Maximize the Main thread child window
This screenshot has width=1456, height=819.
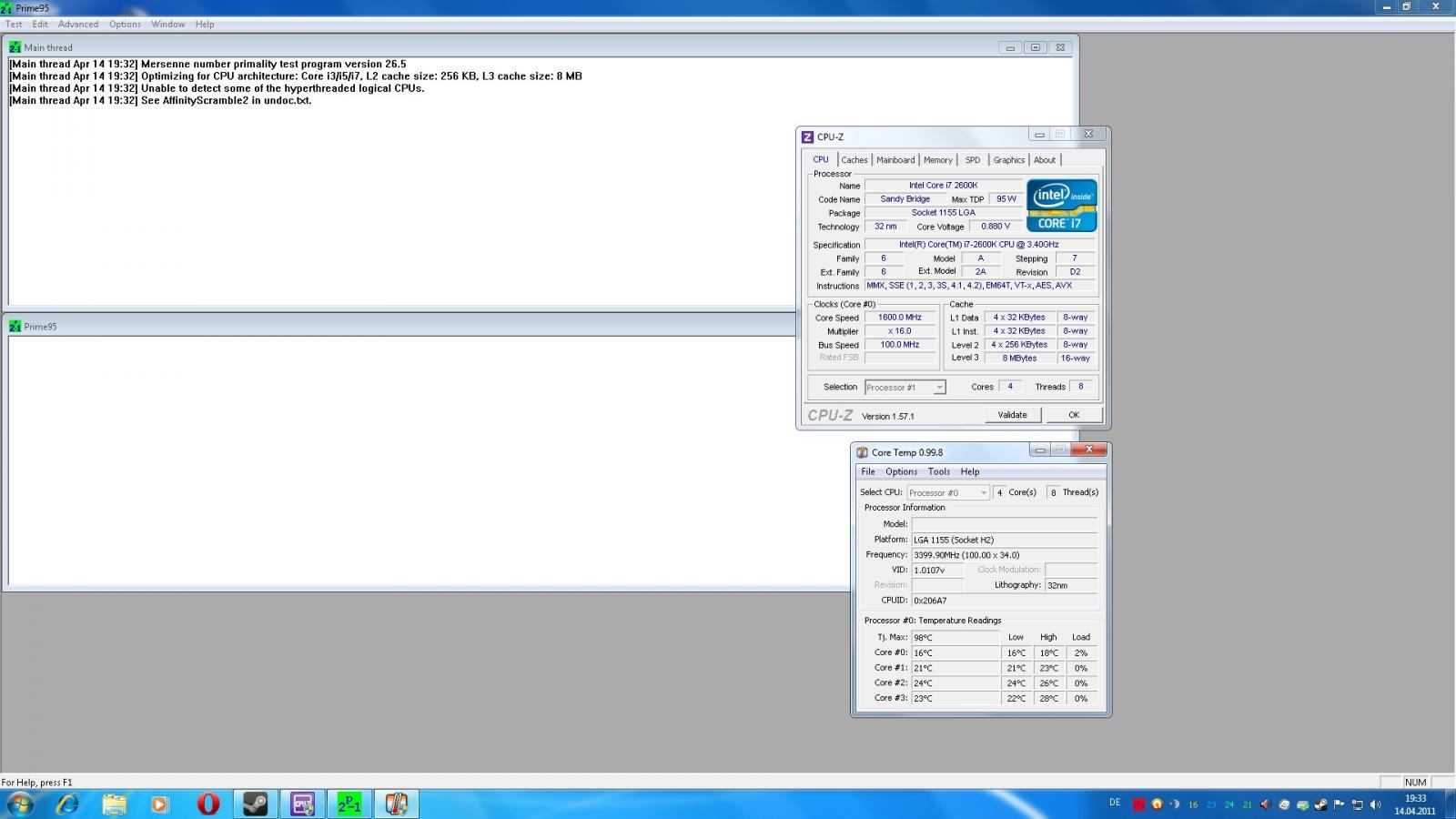coord(1035,47)
